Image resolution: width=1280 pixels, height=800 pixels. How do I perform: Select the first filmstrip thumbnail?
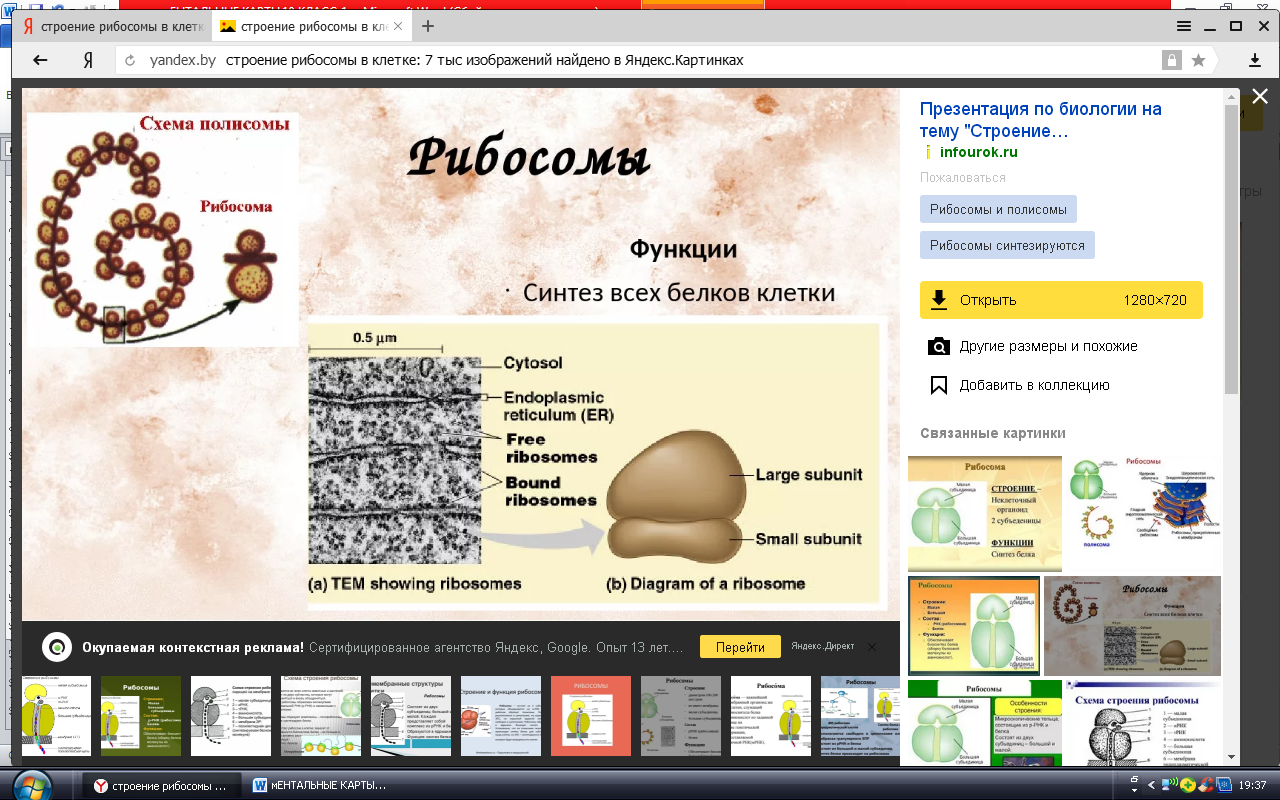tap(57, 715)
